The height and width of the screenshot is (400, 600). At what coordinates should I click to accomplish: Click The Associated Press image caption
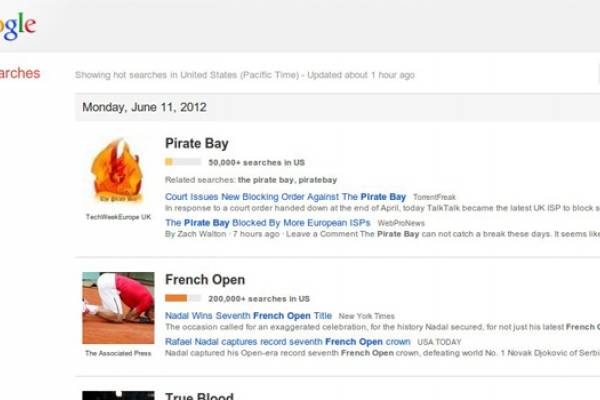coord(118,353)
